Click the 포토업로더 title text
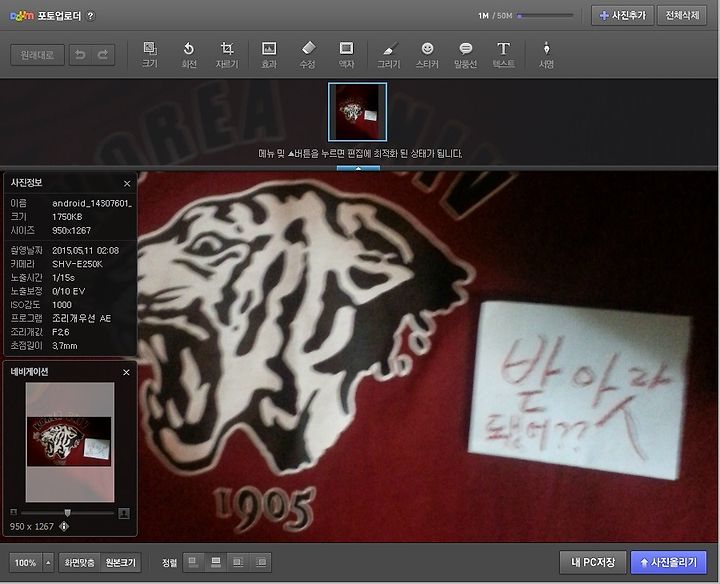 point(59,16)
